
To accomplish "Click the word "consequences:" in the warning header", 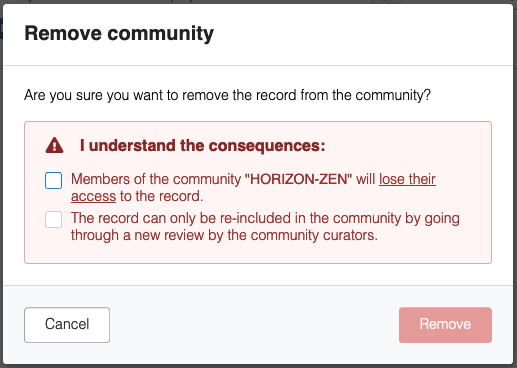I will coord(267,146).
